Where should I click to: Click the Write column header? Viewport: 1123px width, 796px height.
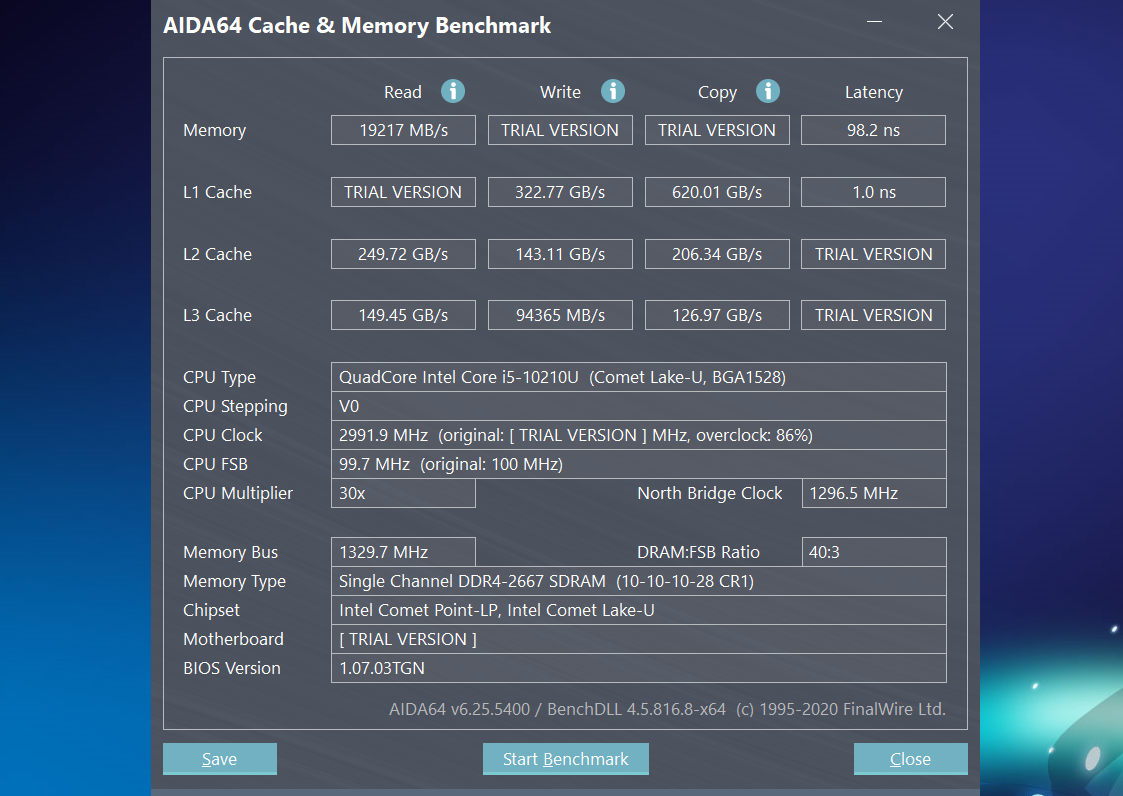click(x=560, y=92)
